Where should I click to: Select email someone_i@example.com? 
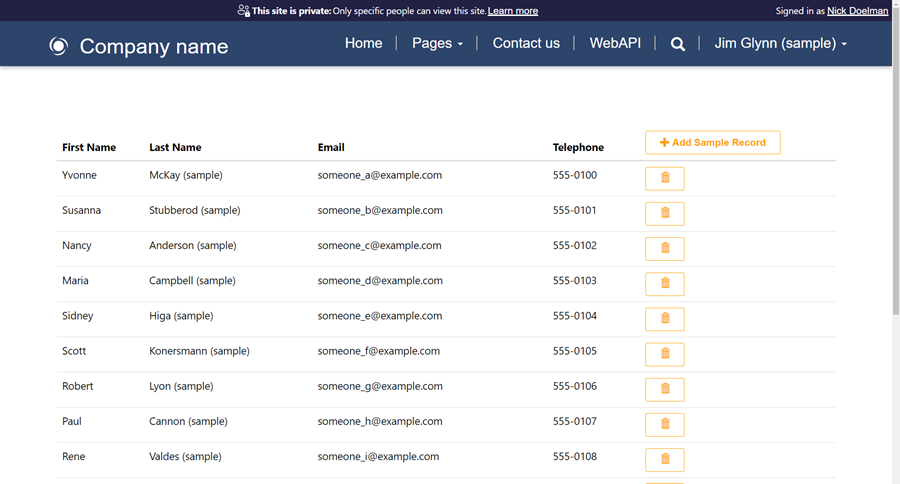point(378,456)
